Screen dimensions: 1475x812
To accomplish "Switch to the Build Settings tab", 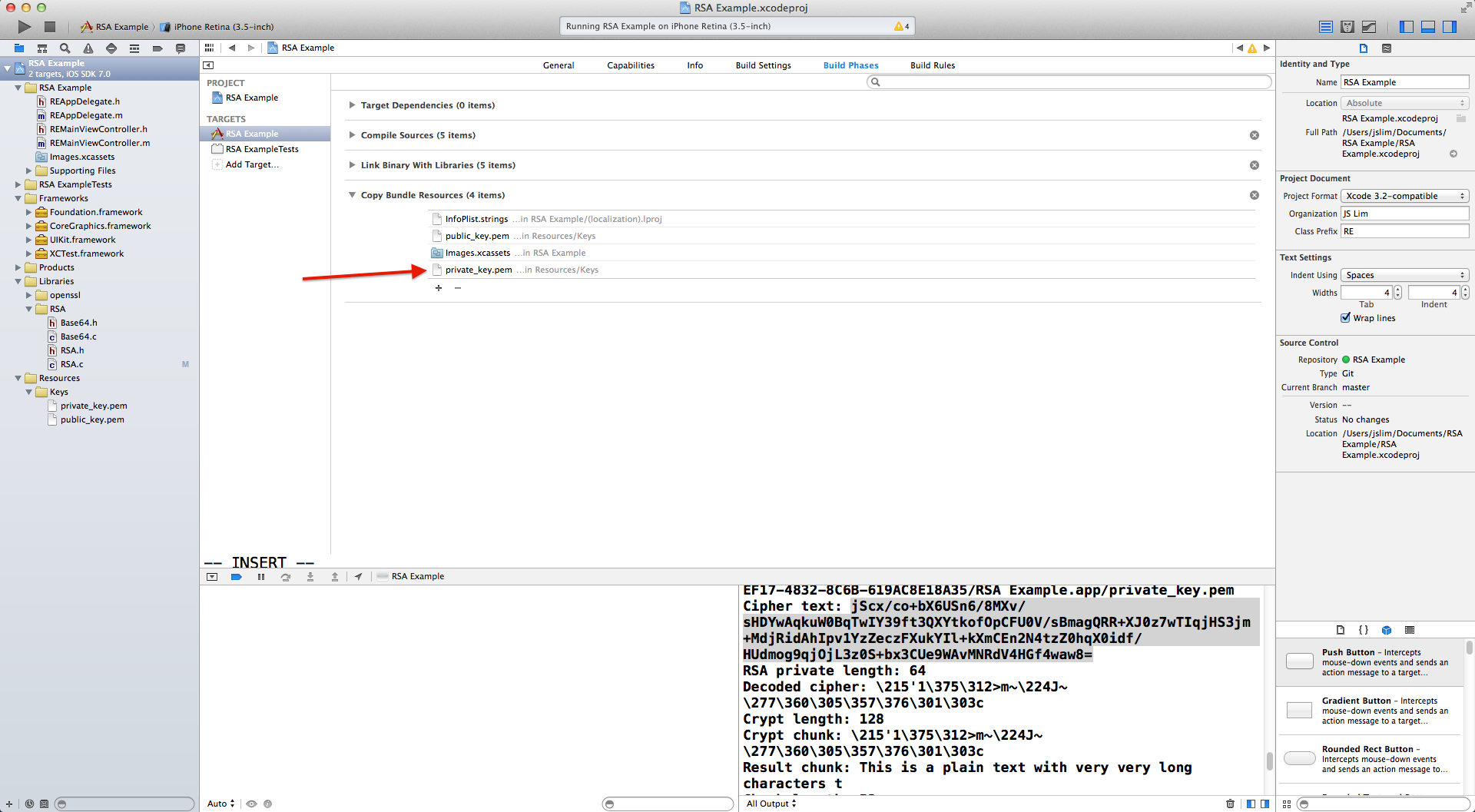I will click(763, 65).
